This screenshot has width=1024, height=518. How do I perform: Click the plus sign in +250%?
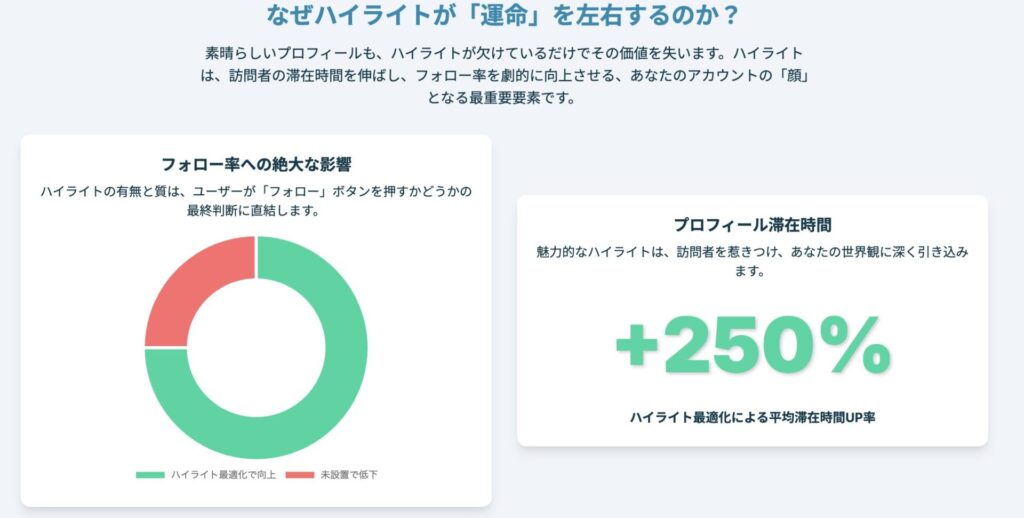636,348
